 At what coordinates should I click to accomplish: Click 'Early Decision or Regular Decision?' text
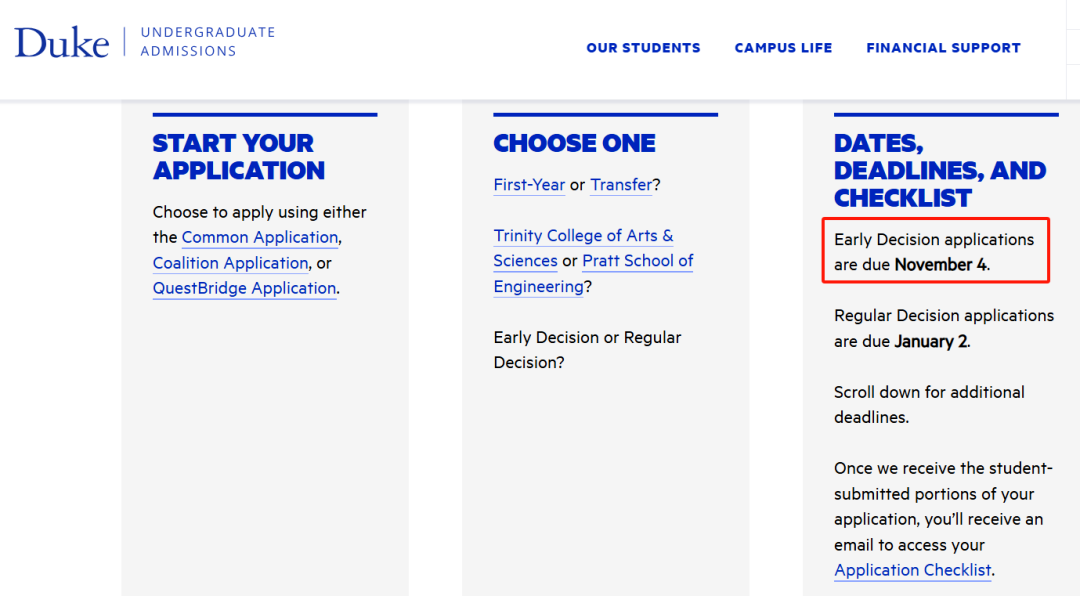tap(587, 350)
